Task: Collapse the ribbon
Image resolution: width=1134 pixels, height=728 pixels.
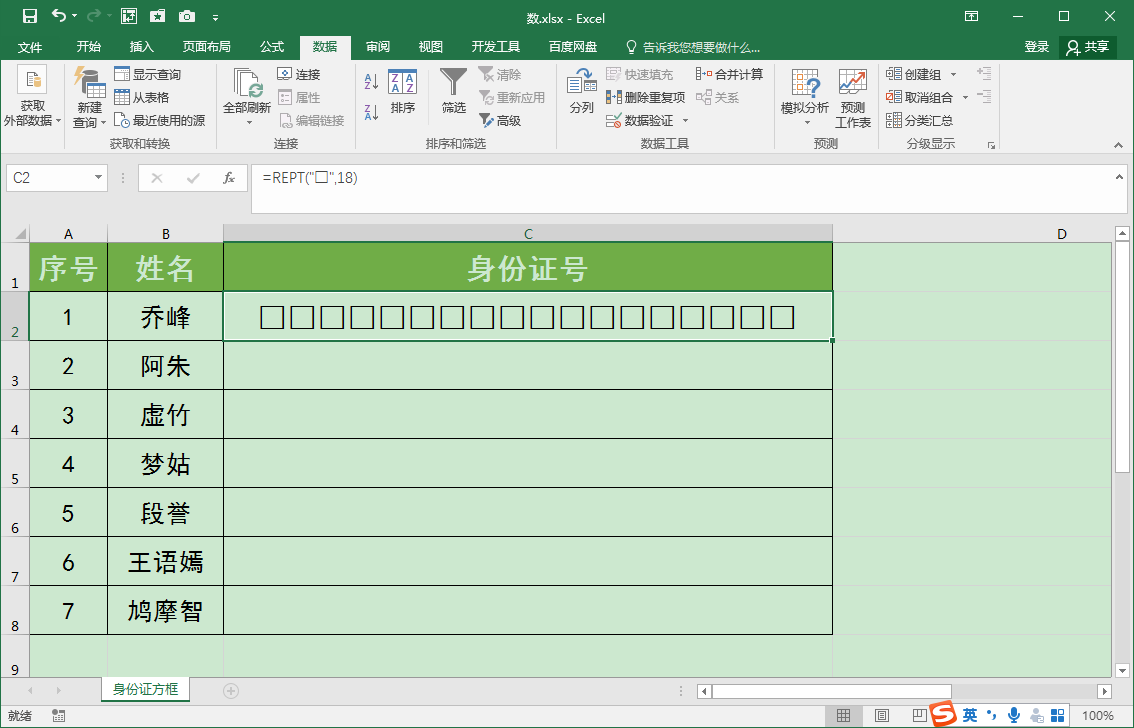Action: (x=1119, y=145)
